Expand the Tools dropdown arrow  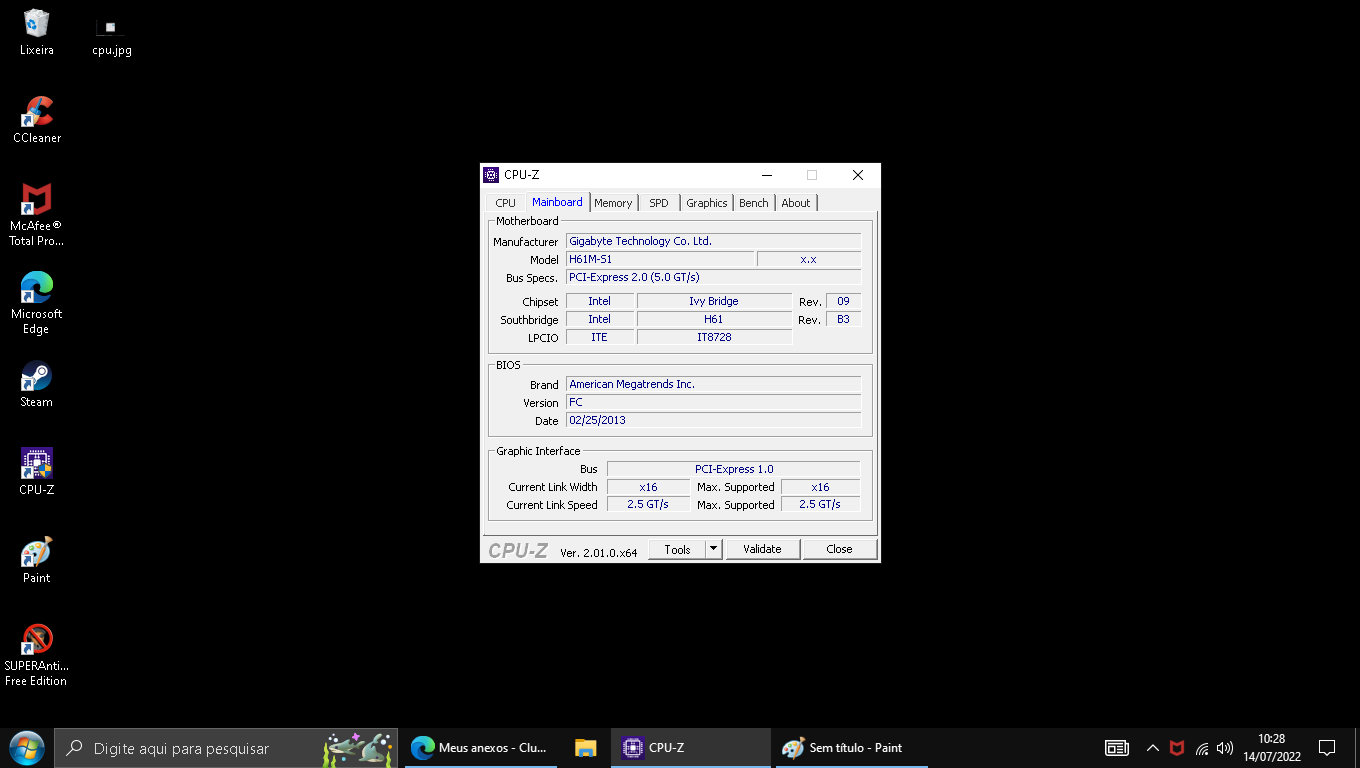(713, 549)
